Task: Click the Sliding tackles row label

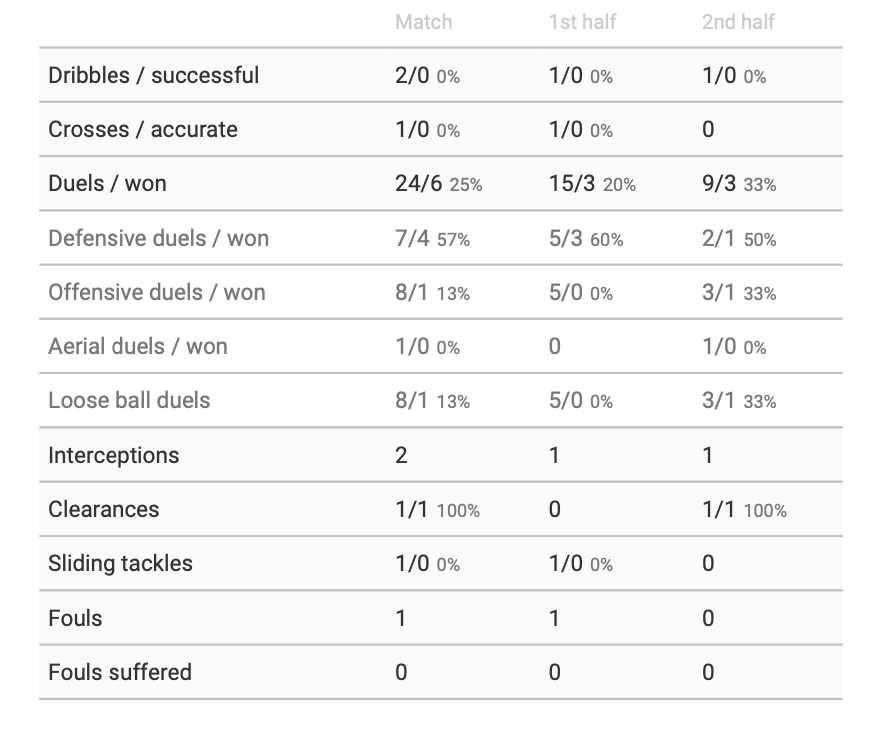Action: (x=120, y=563)
